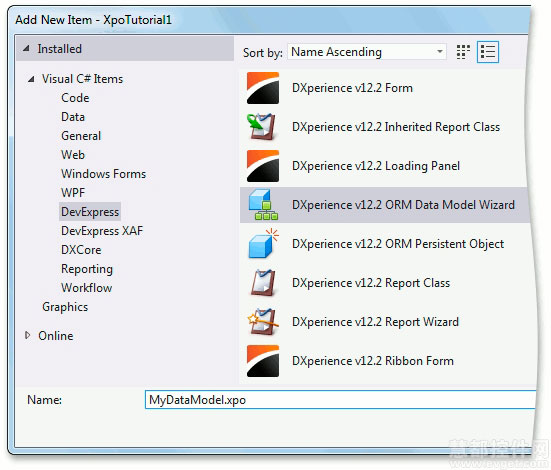Select the Data category

[x=73, y=117]
